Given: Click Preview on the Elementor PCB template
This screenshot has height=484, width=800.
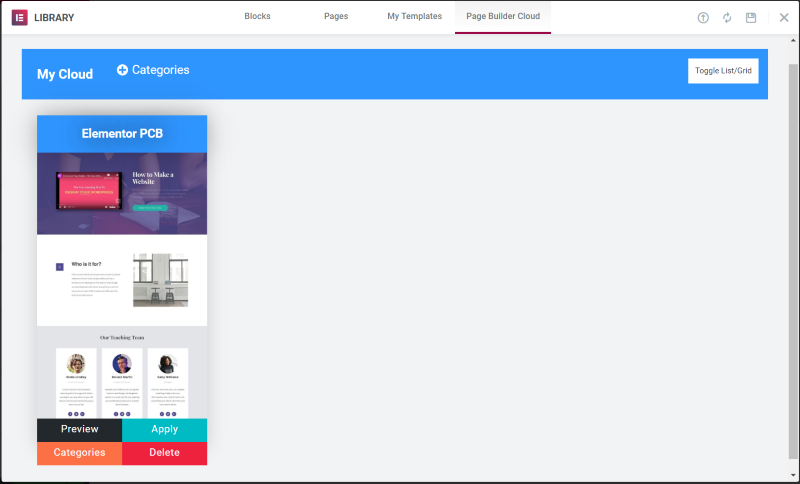Looking at the screenshot, I should (80, 429).
